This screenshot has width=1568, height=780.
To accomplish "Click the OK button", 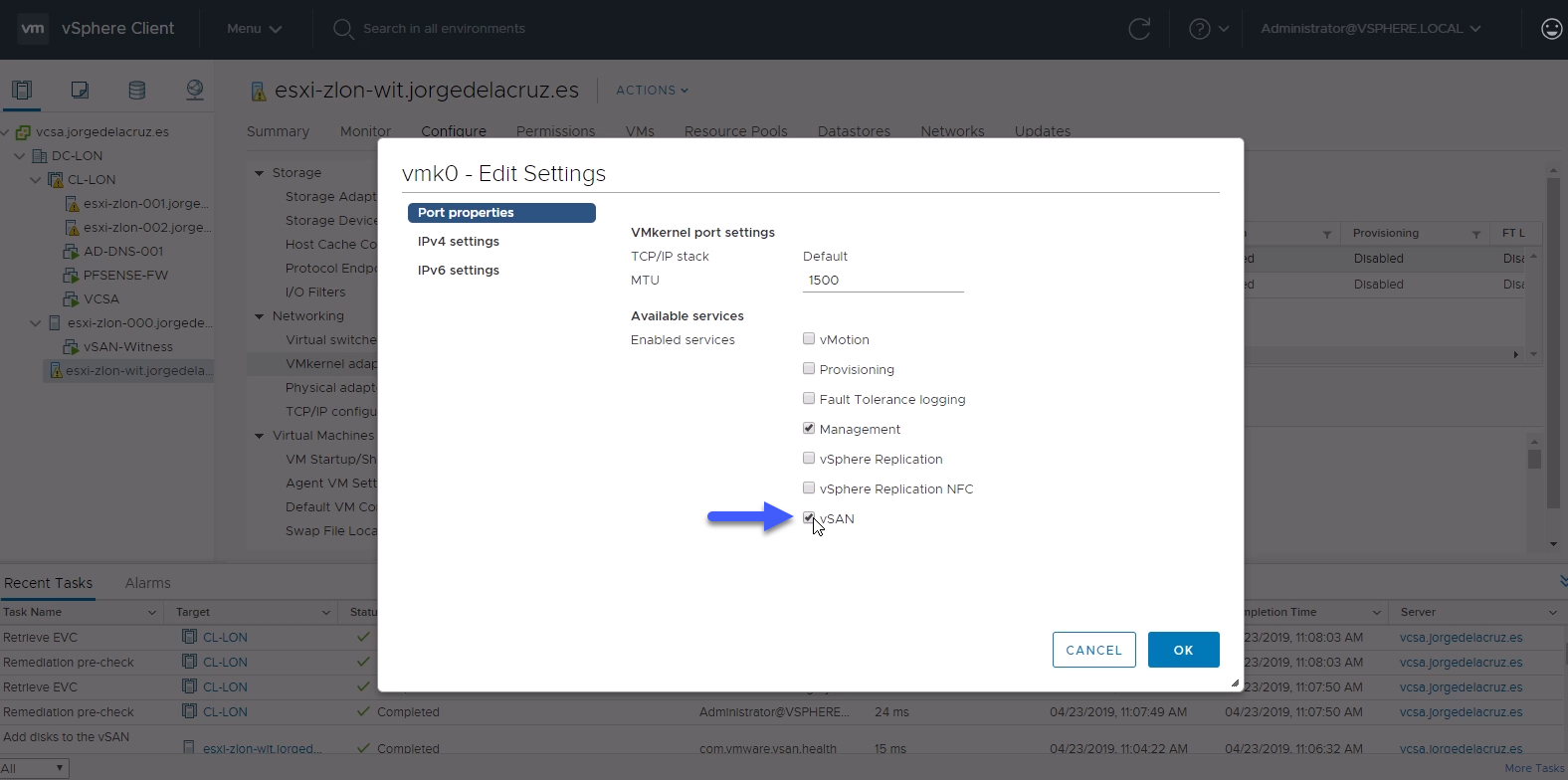I will click(1184, 650).
